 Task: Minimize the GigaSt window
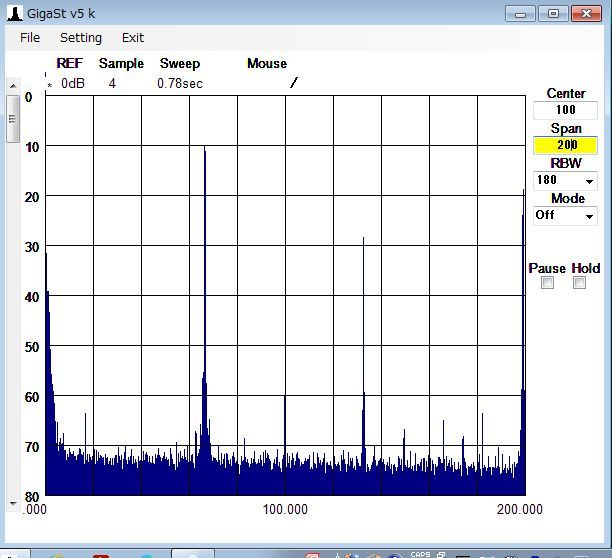(x=520, y=14)
